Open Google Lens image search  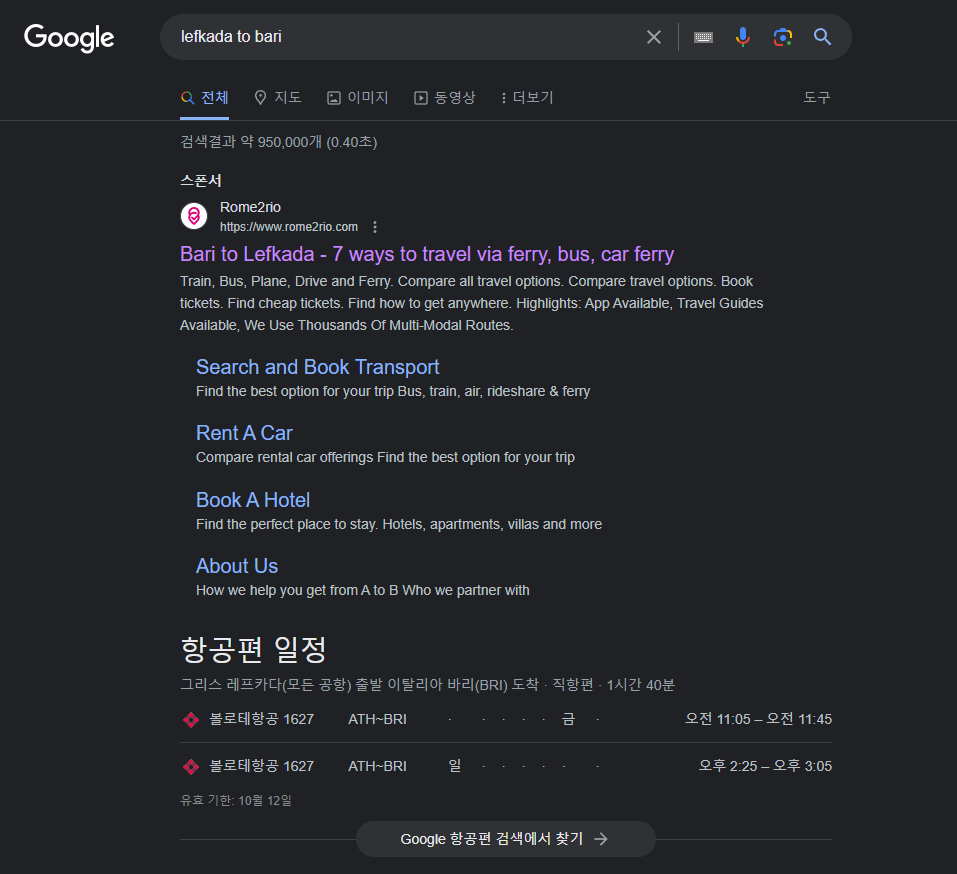coord(782,37)
